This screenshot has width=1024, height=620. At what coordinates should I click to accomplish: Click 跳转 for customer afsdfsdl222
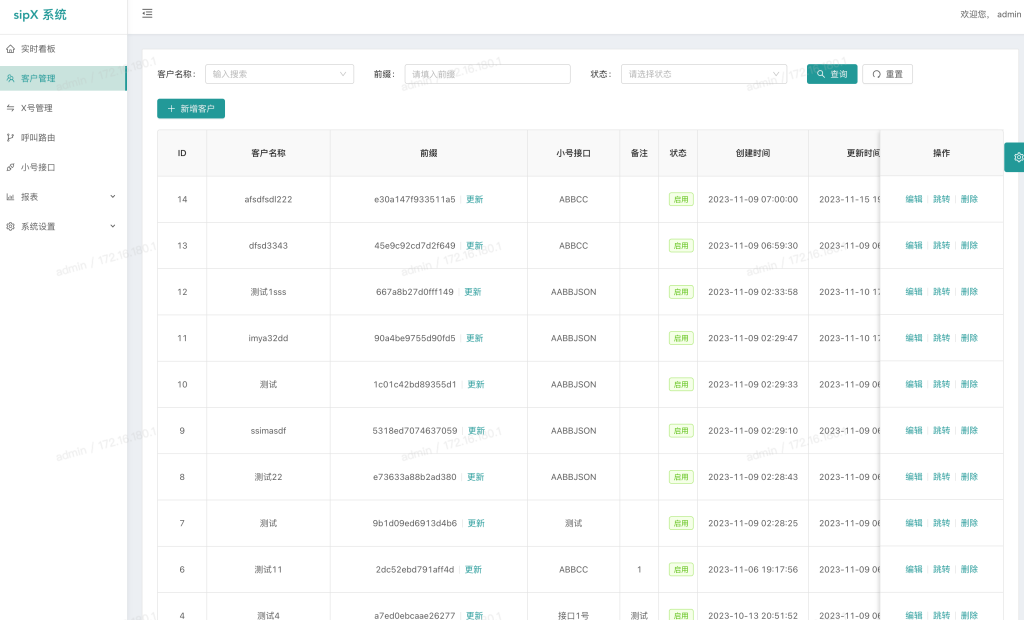coord(942,199)
